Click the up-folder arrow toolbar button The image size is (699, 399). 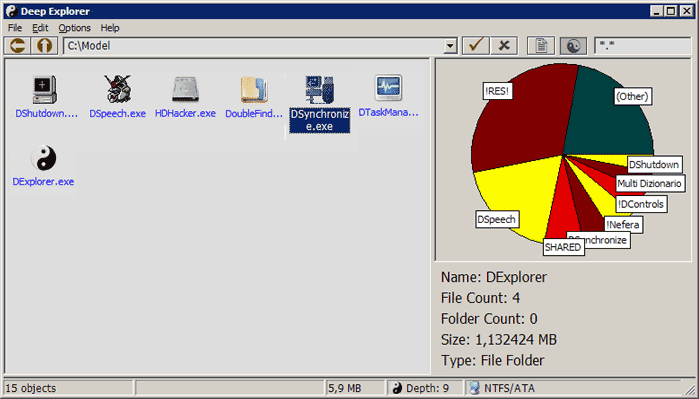point(44,45)
